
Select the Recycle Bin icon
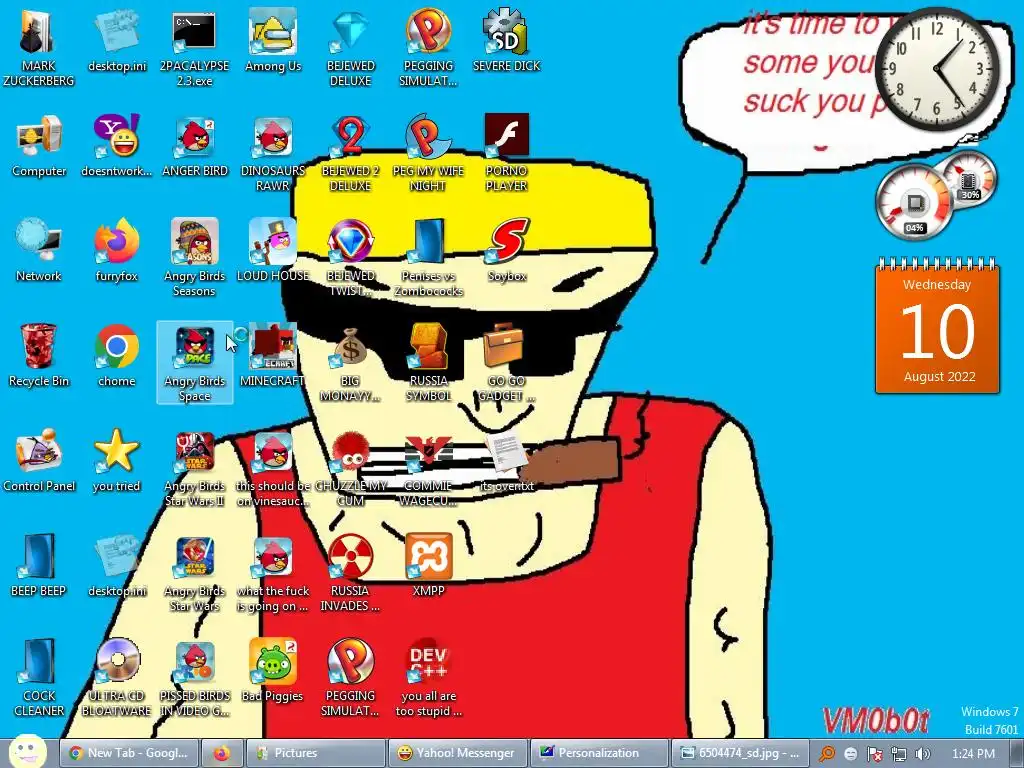39,356
